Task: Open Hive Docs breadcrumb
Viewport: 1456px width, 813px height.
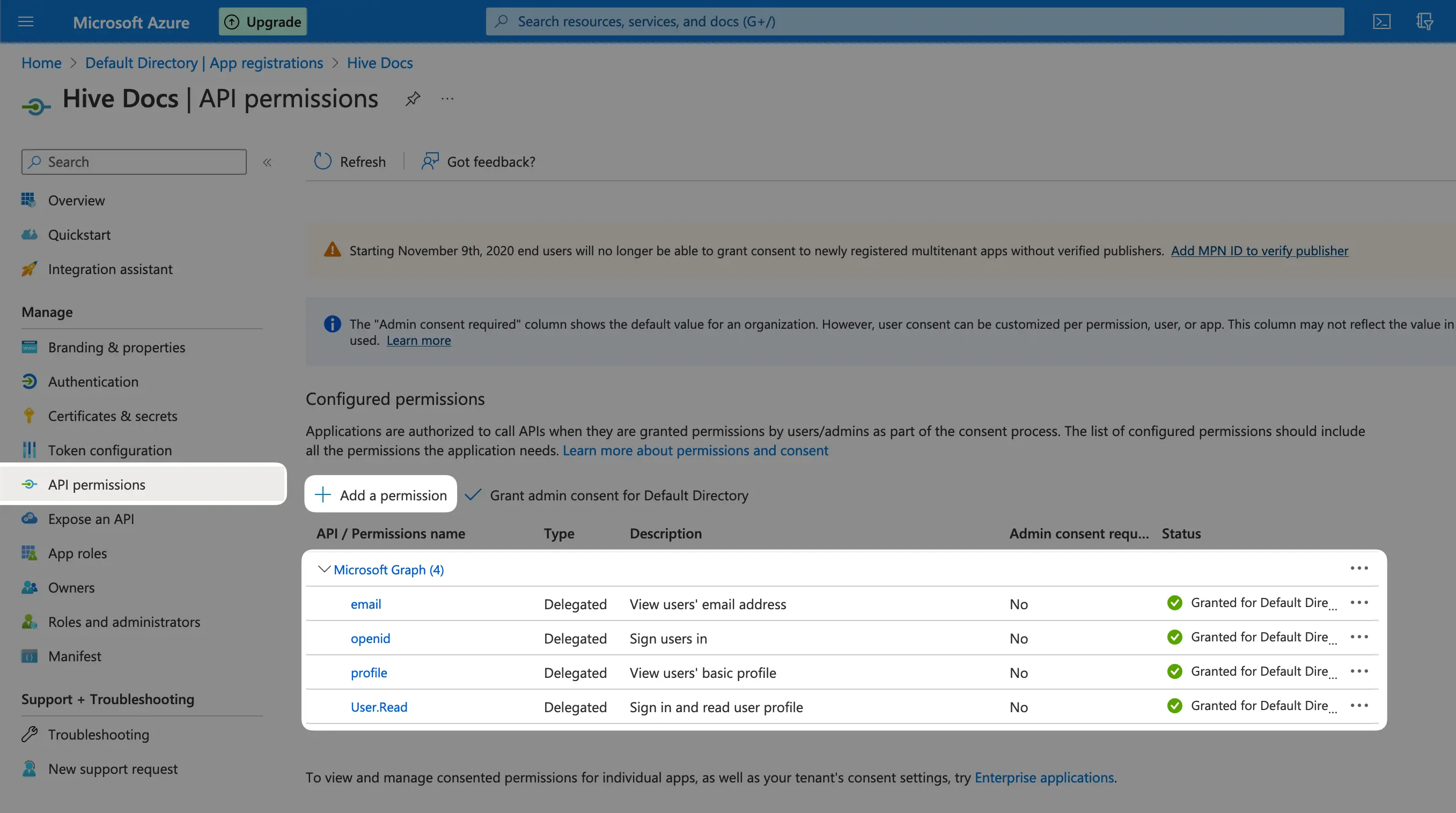Action: pyautogui.click(x=380, y=63)
